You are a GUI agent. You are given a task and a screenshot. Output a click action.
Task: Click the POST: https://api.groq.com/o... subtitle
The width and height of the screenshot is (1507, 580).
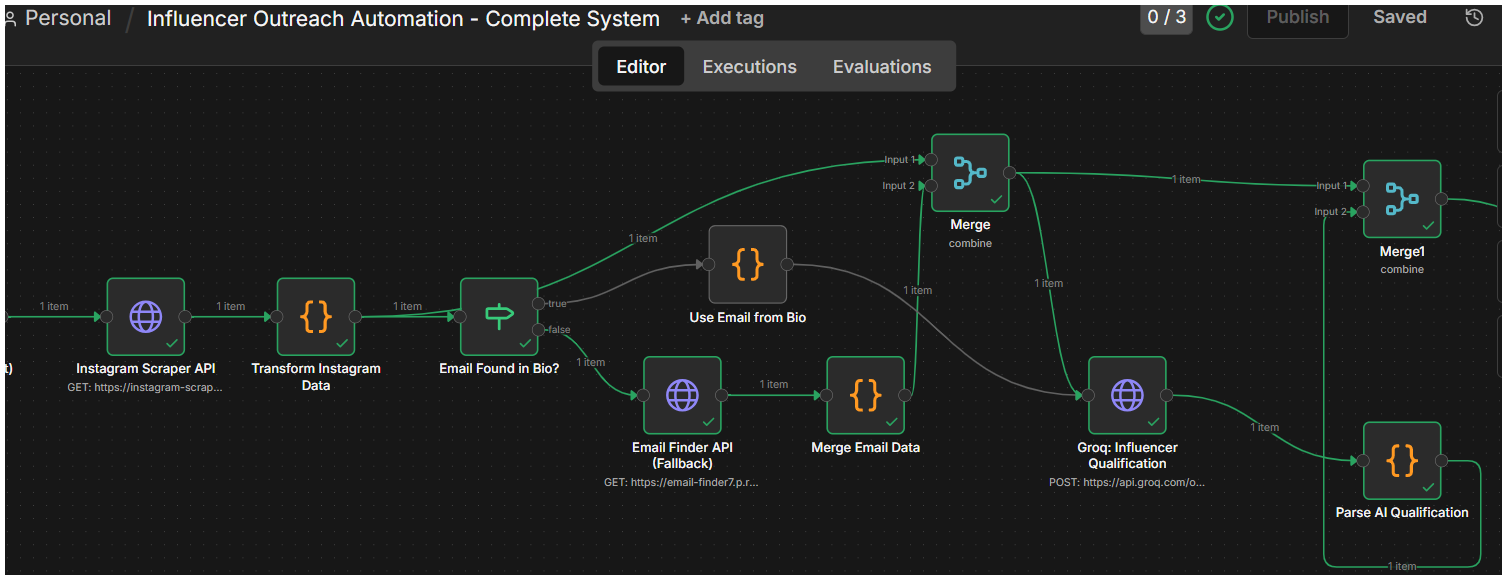[1127, 482]
